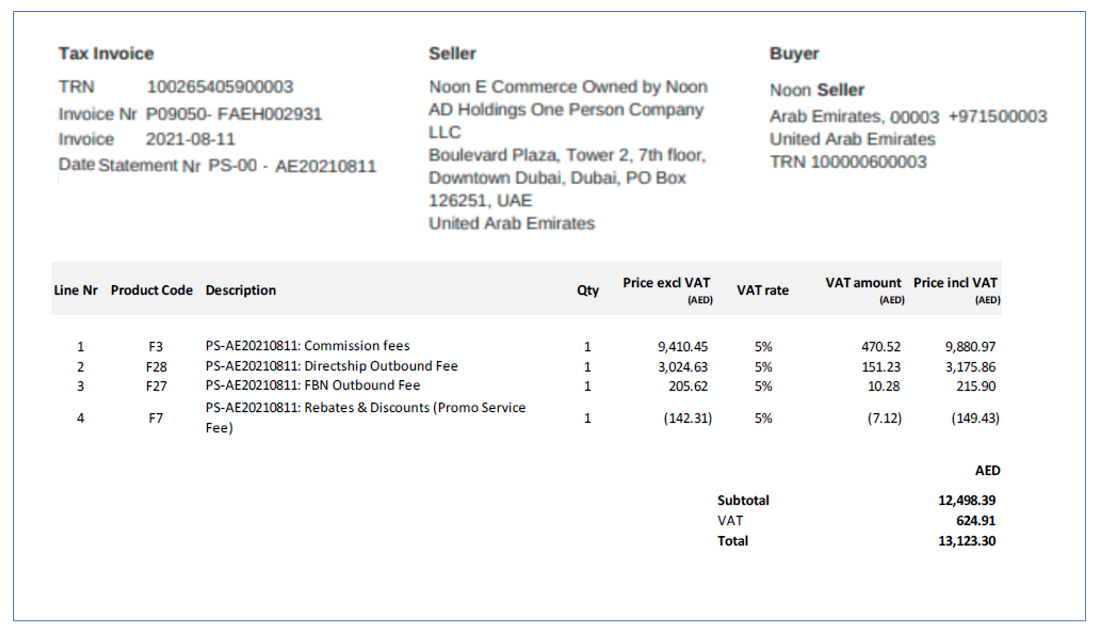Click the Description column header
Image resolution: width=1097 pixels, height=644 pixels.
[x=240, y=290]
